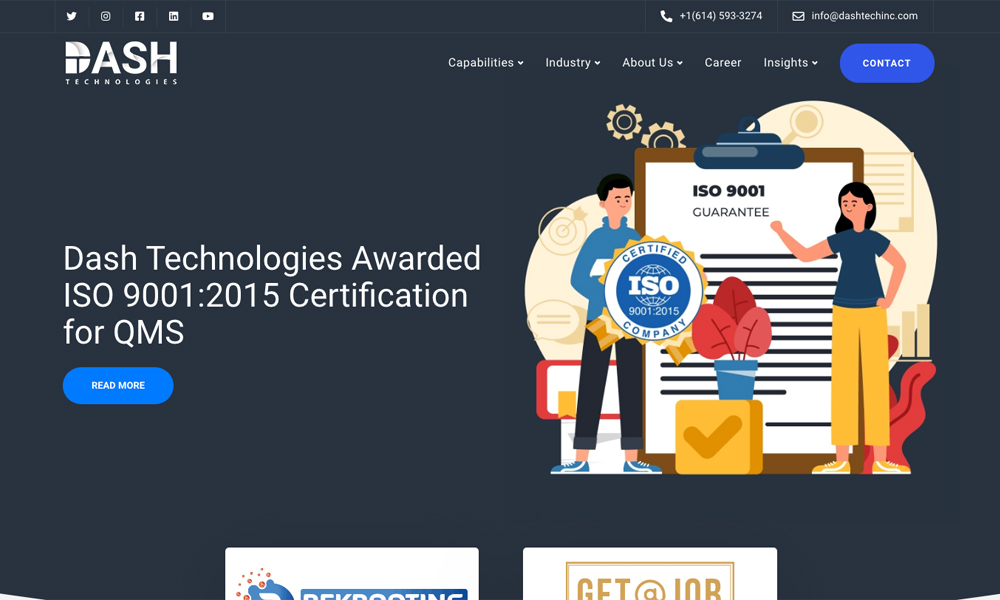Viewport: 1000px width, 600px height.
Task: Open the Insights dropdown menu
Action: [x=790, y=63]
